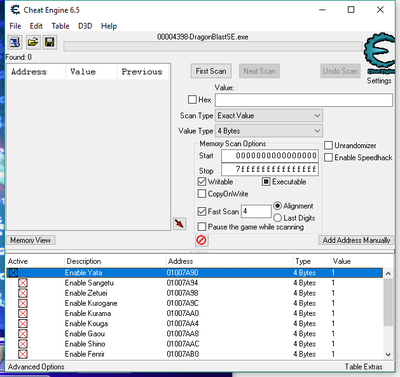Image resolution: width=400 pixels, height=377 pixels.
Task: Click the First Scan button
Action: [x=211, y=71]
